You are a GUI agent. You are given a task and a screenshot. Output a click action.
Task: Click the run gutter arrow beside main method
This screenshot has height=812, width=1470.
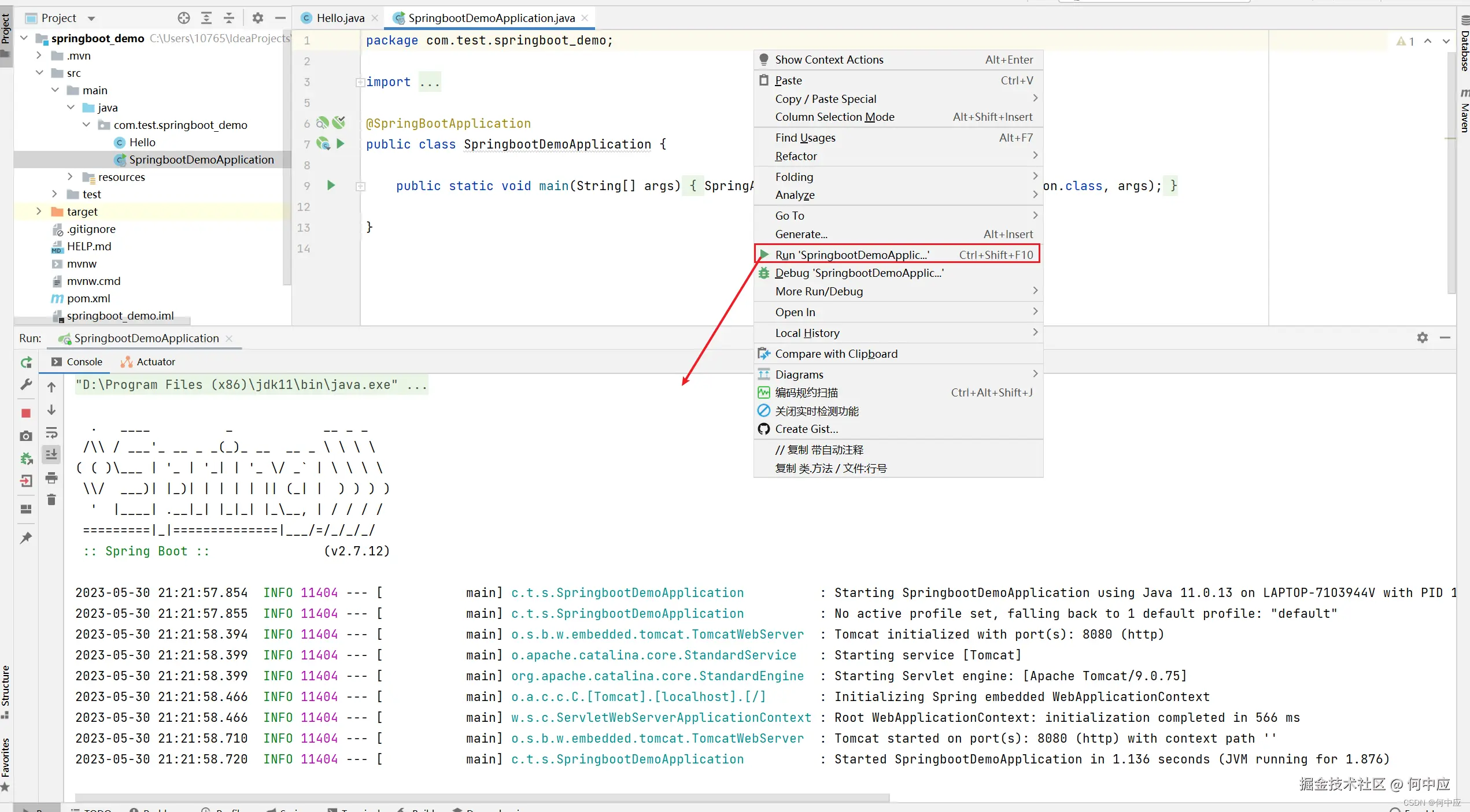coord(331,186)
